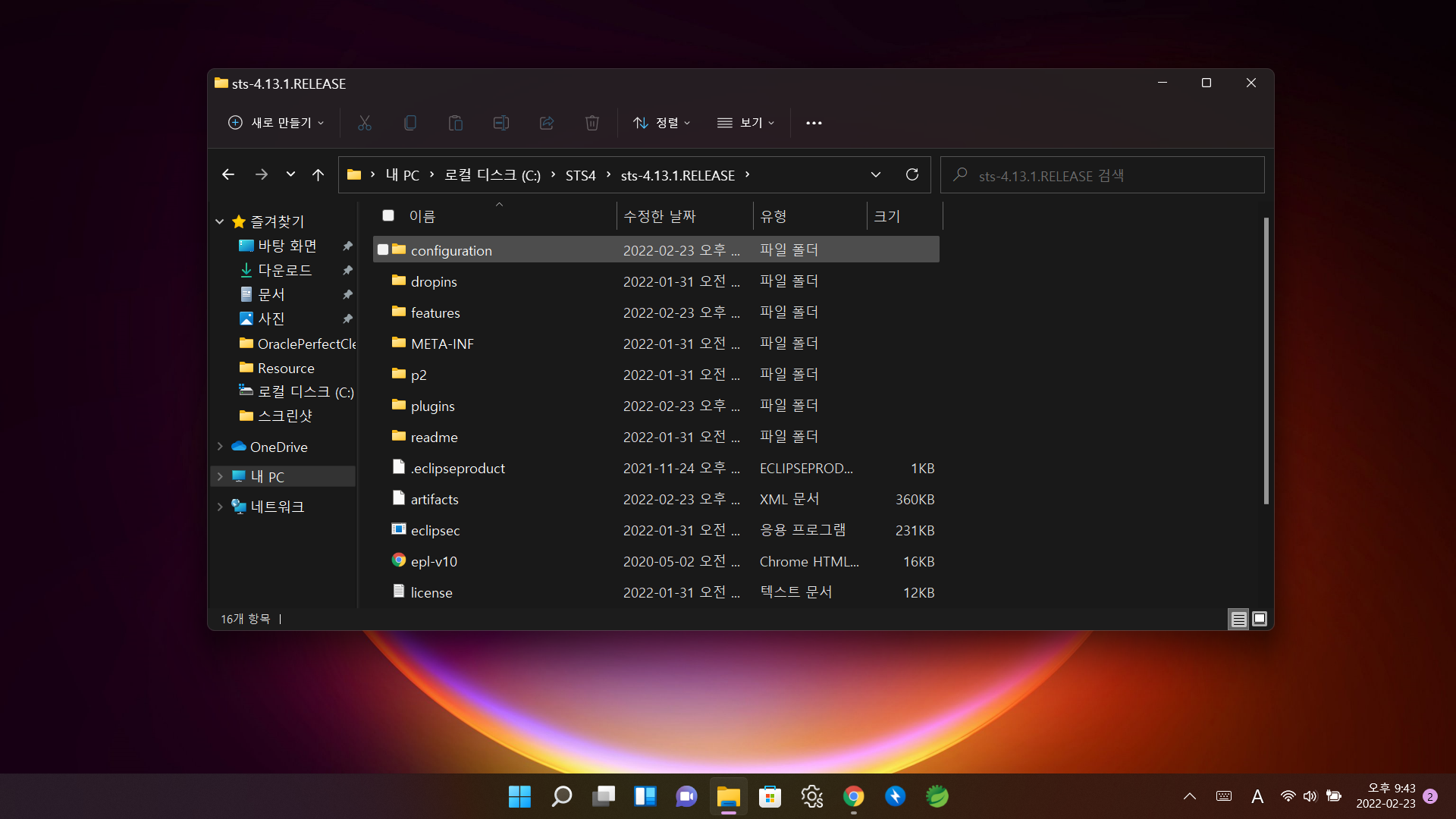This screenshot has height=819, width=1456.
Task: Open address bar history dropdown arrow
Action: pyautogui.click(x=876, y=175)
